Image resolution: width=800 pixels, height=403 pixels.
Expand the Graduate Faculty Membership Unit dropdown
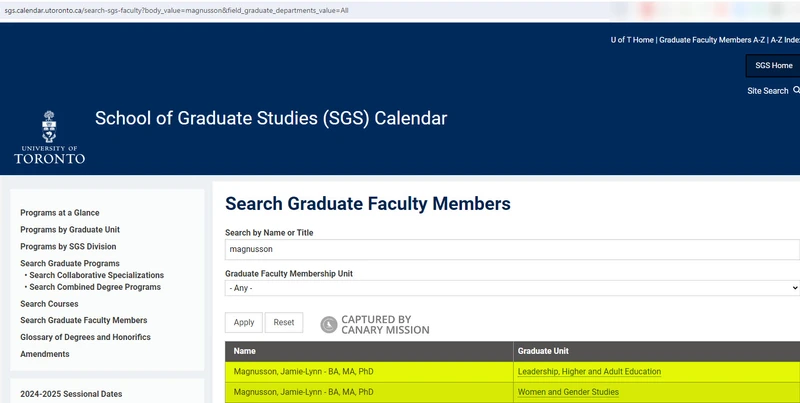tap(512, 288)
